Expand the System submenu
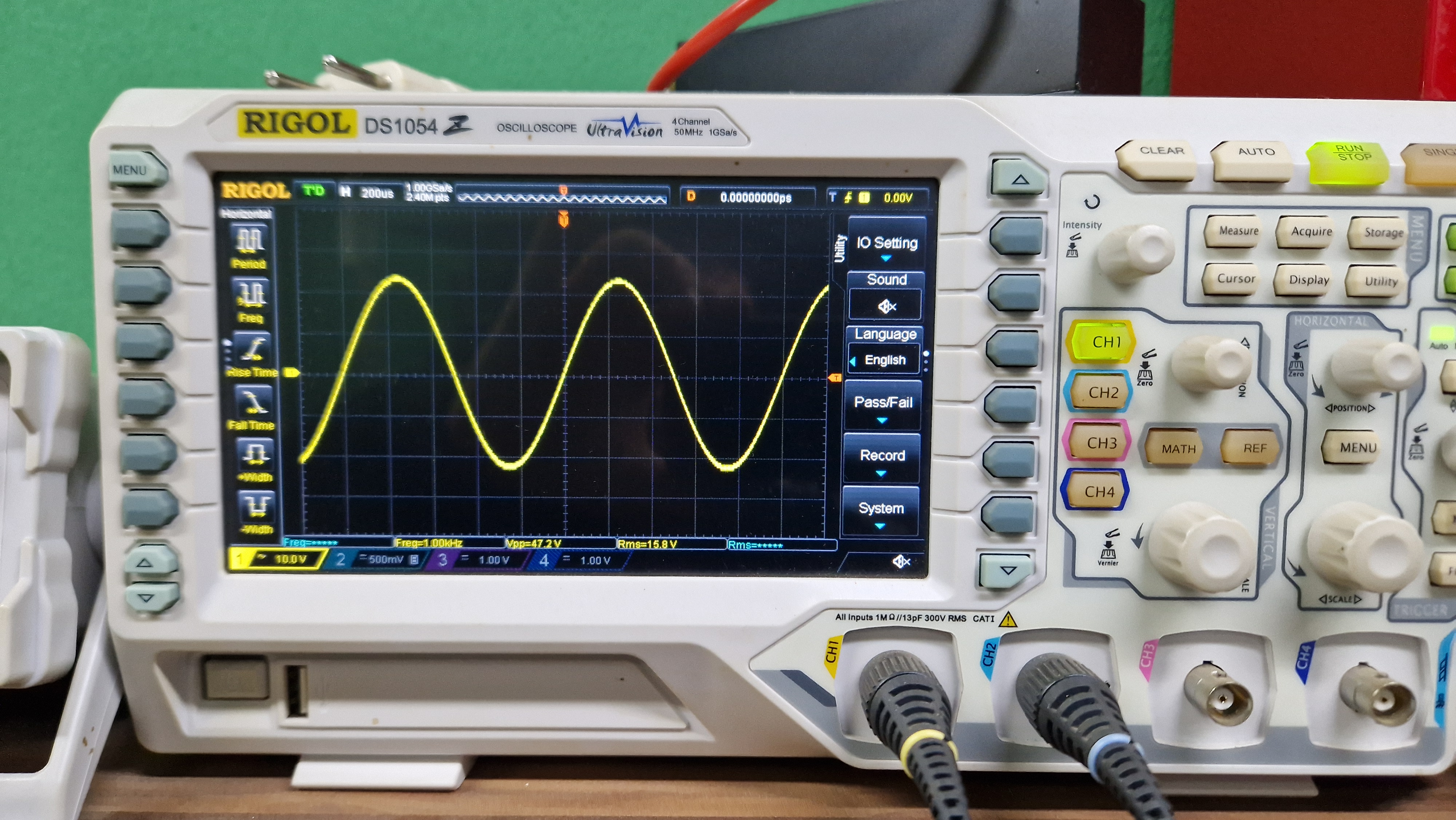Image resolution: width=1456 pixels, height=820 pixels. click(x=880, y=510)
